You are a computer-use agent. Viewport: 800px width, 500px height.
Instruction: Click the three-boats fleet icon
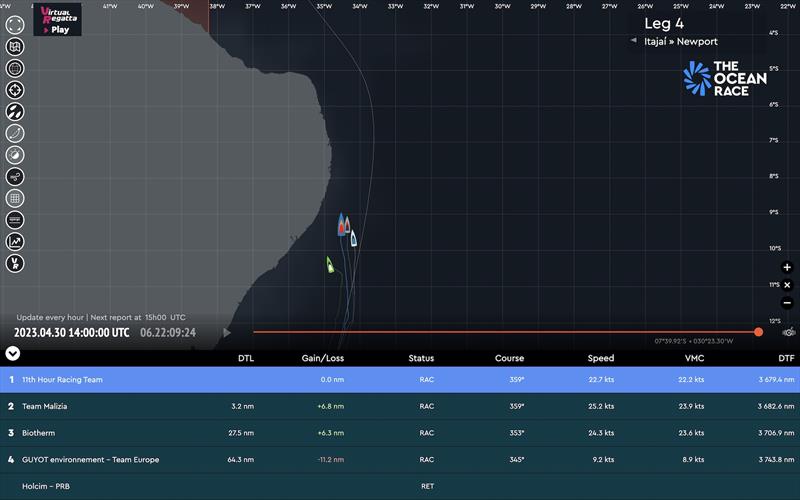(15, 112)
